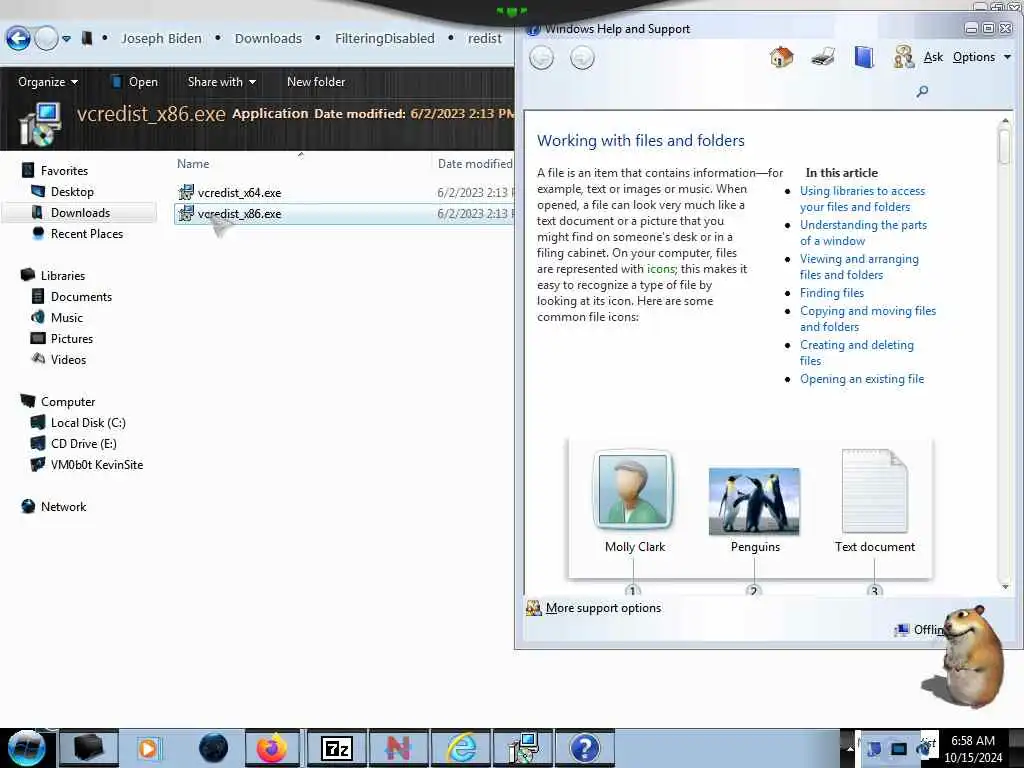Screen dimensions: 1024x768
Task: Click More support options link
Action: tap(603, 608)
